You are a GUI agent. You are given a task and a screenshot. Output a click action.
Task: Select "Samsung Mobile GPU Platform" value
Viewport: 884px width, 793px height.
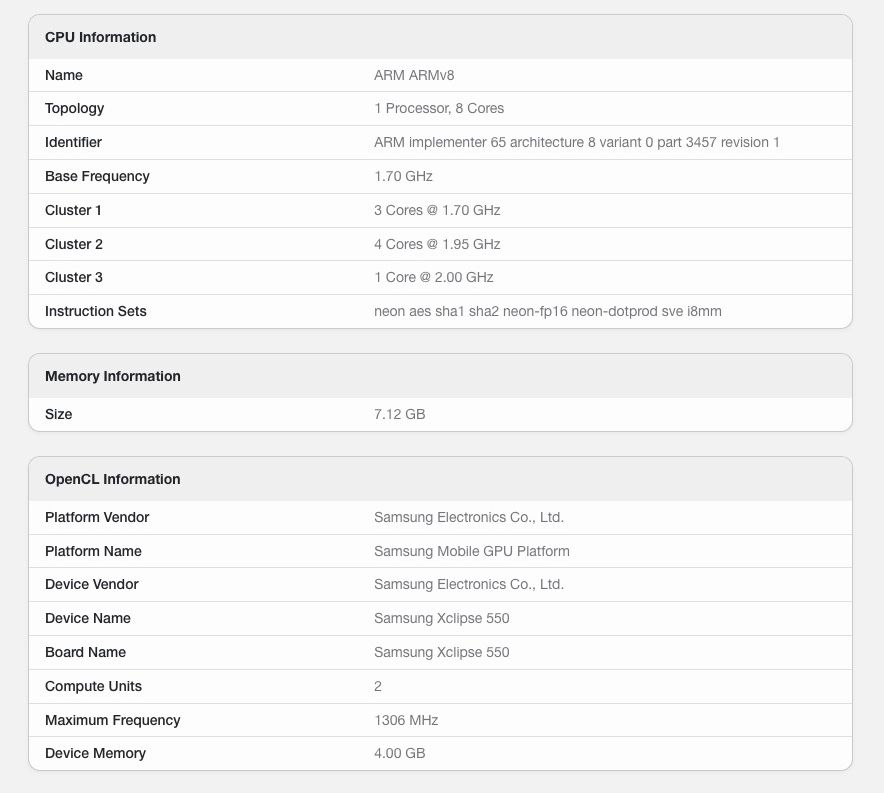(471, 551)
